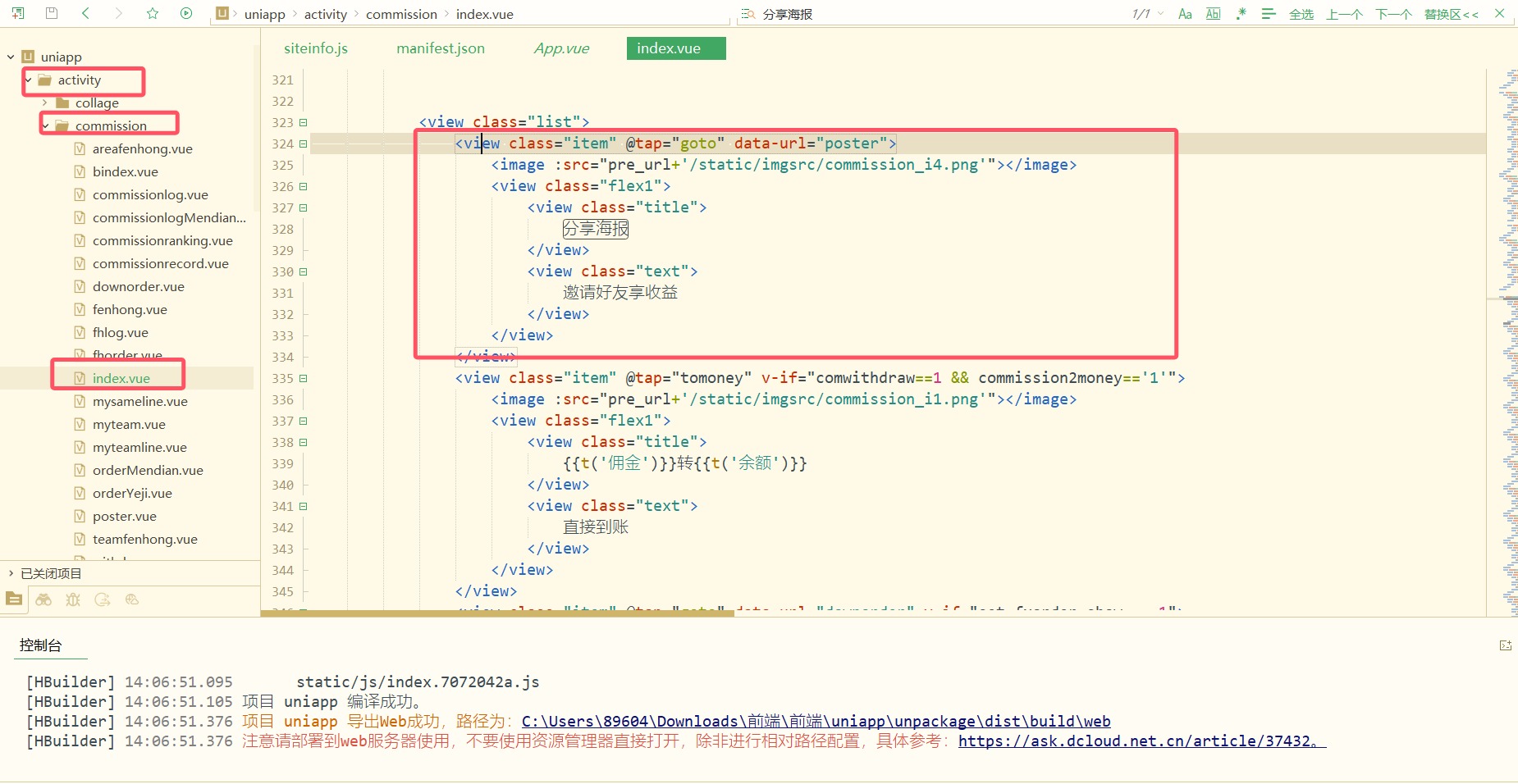Image resolution: width=1518 pixels, height=784 pixels.
Task: Select the App.vue tab
Action: (561, 48)
